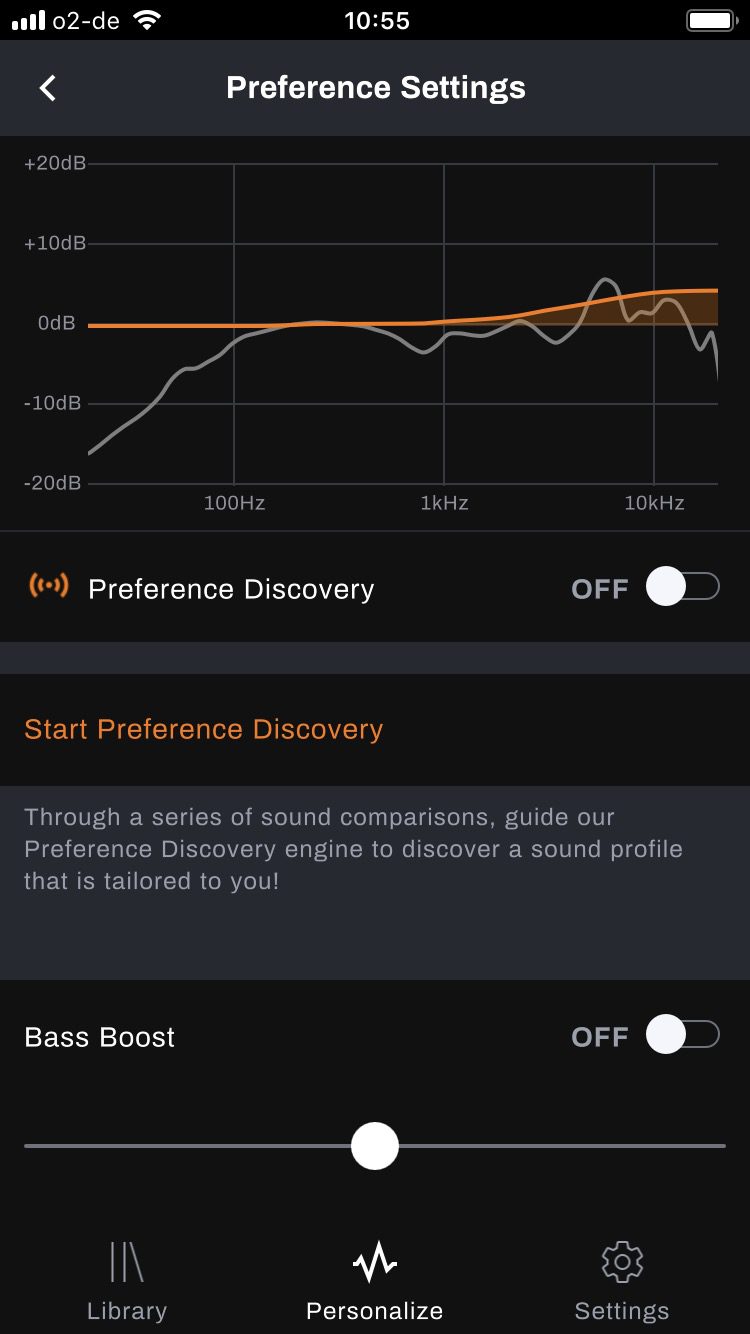Tap the Preference Settings title

(376, 88)
